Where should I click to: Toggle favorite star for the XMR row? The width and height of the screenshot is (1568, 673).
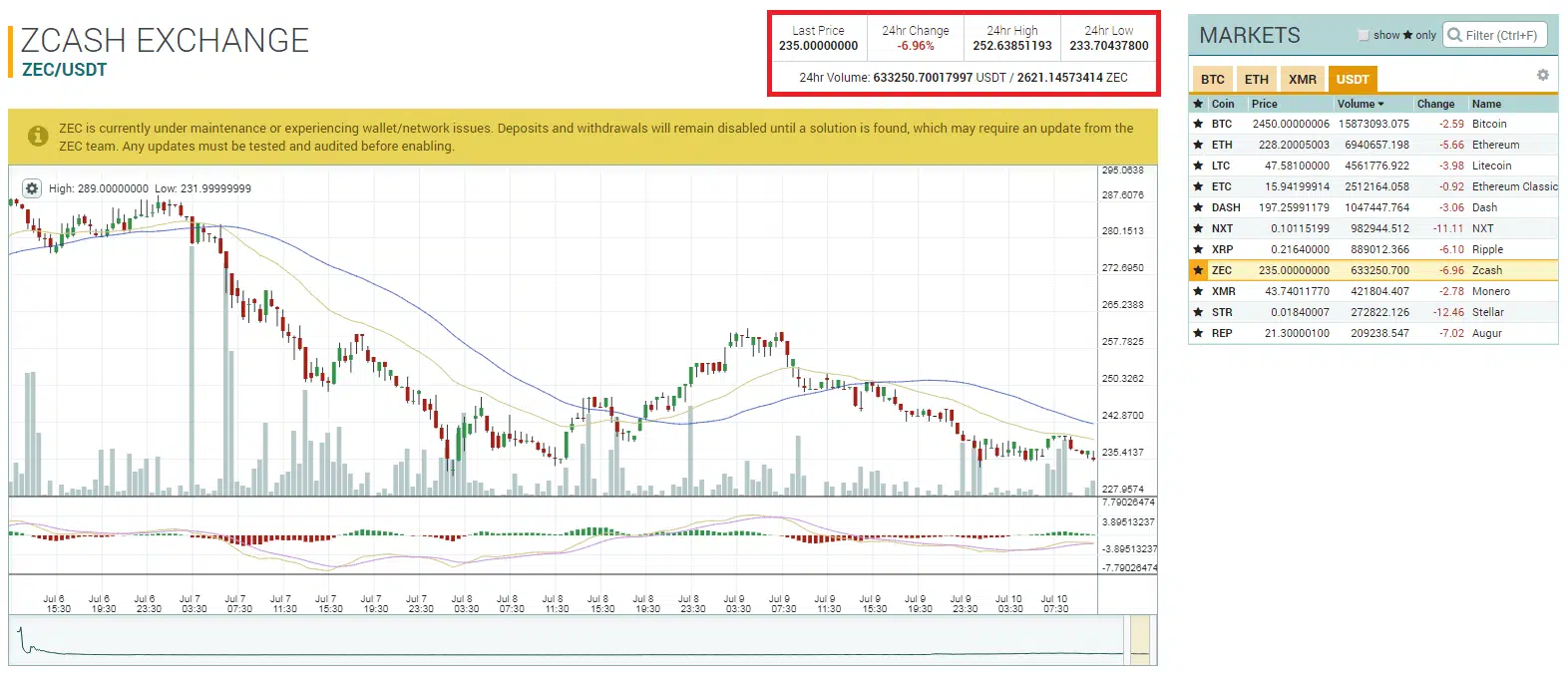[1198, 291]
